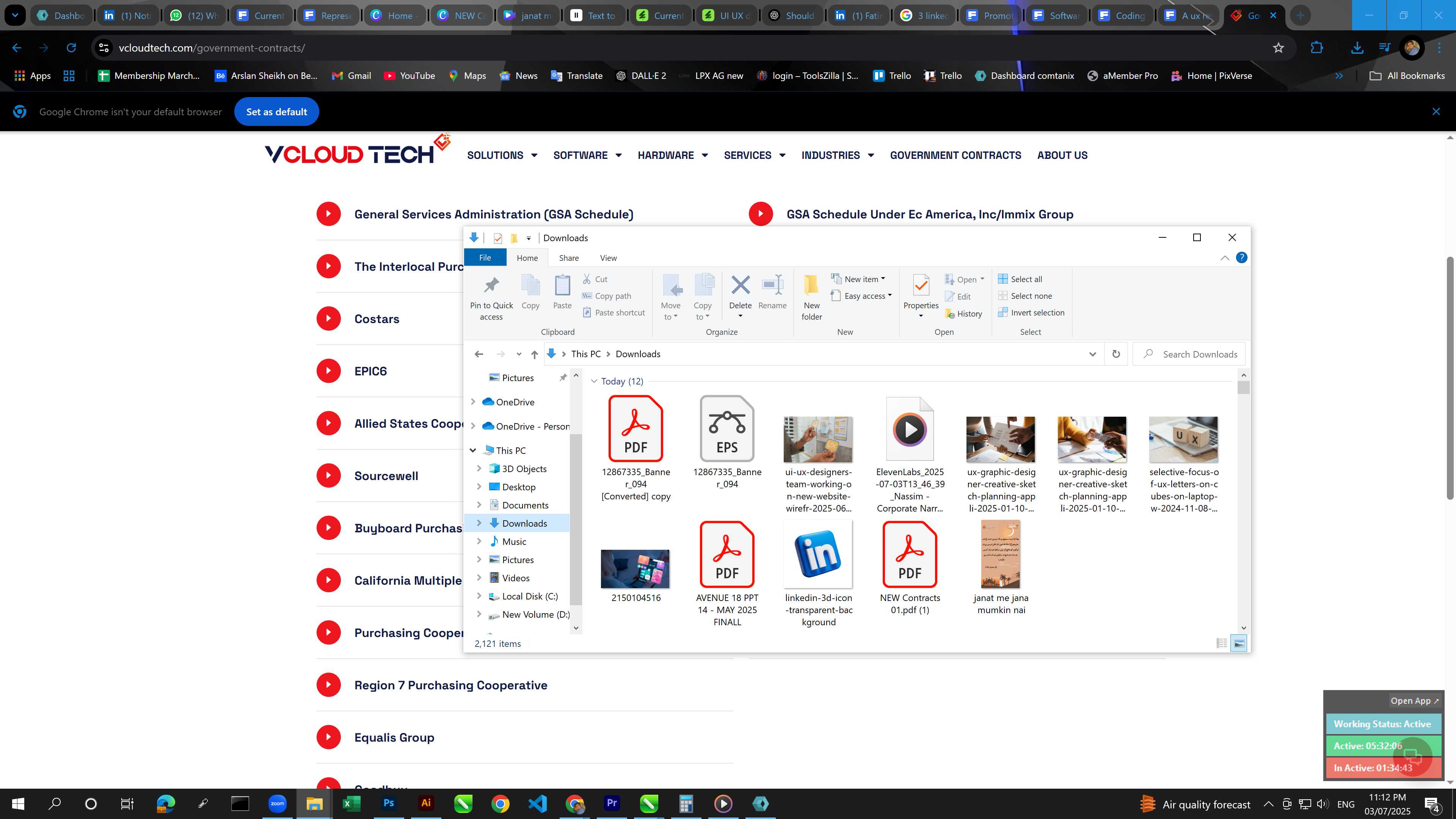The height and width of the screenshot is (819, 1456).
Task: Select NEW Contracts 01.pdf (1) file
Action: point(910,568)
